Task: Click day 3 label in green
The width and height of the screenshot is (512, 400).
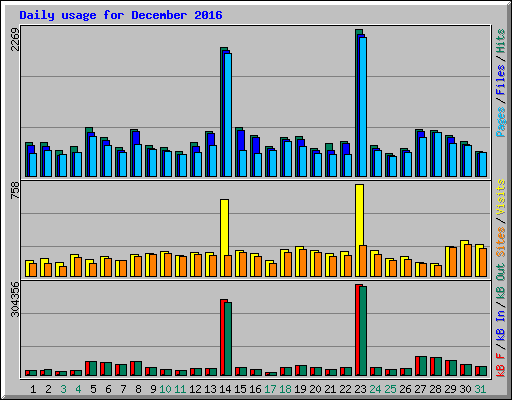Action: point(63,389)
